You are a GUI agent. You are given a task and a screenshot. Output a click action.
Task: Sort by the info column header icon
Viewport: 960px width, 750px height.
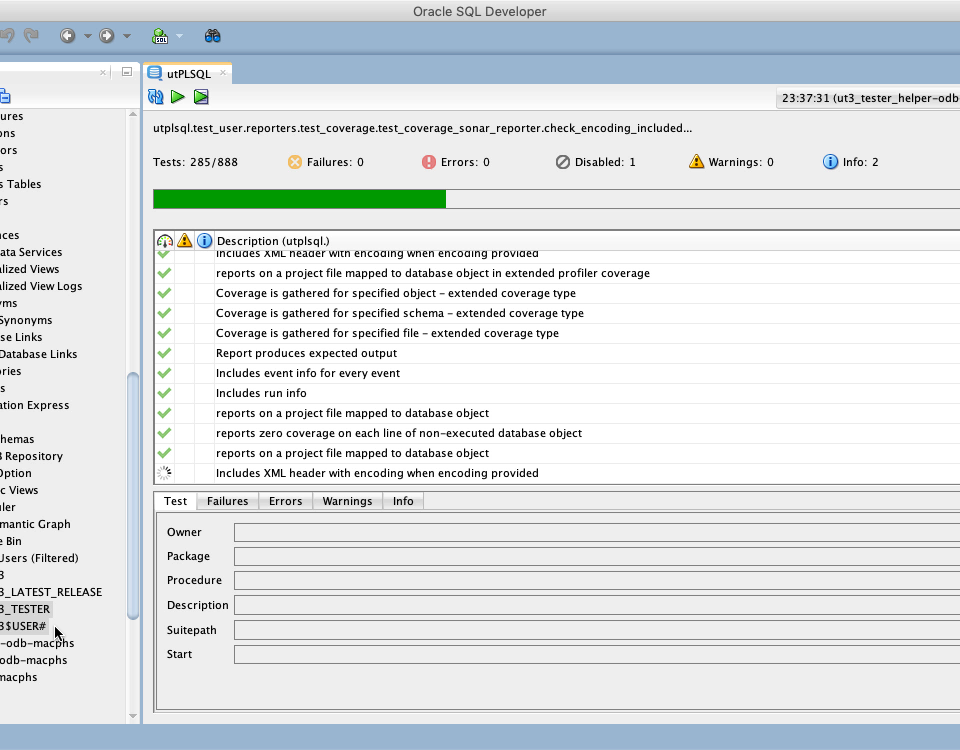[204, 241]
